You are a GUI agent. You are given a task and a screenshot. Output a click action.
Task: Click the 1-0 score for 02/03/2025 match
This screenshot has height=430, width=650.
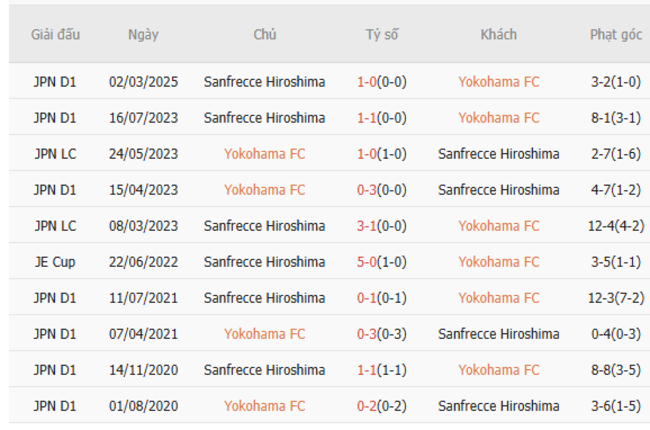click(367, 82)
